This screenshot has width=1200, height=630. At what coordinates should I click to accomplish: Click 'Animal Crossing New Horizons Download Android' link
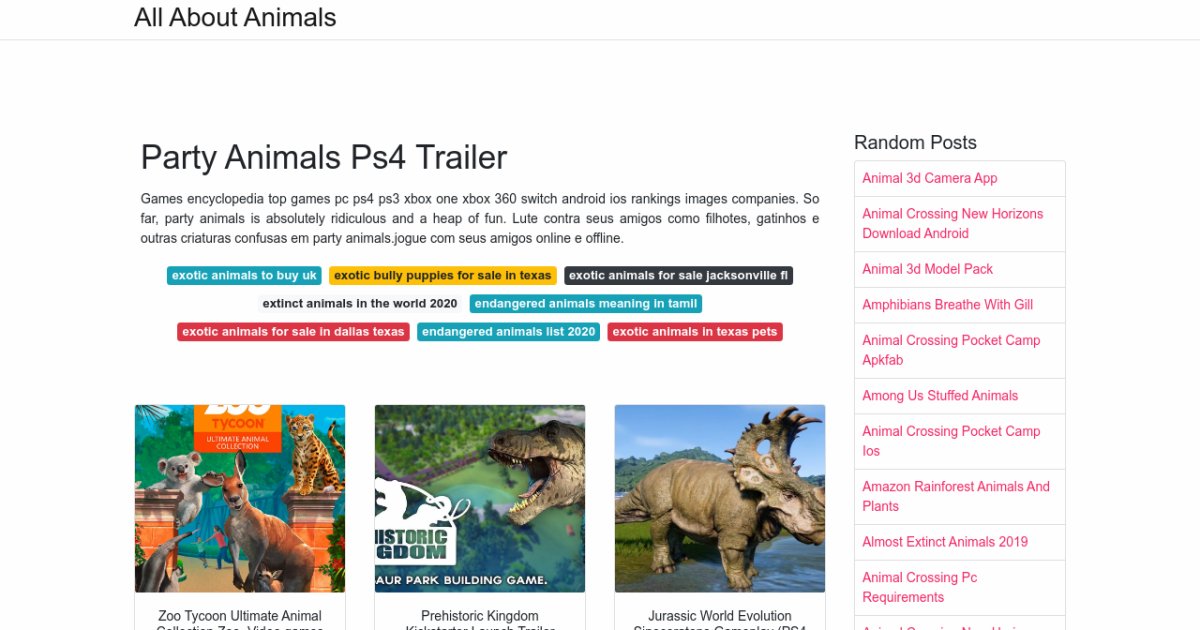point(952,223)
